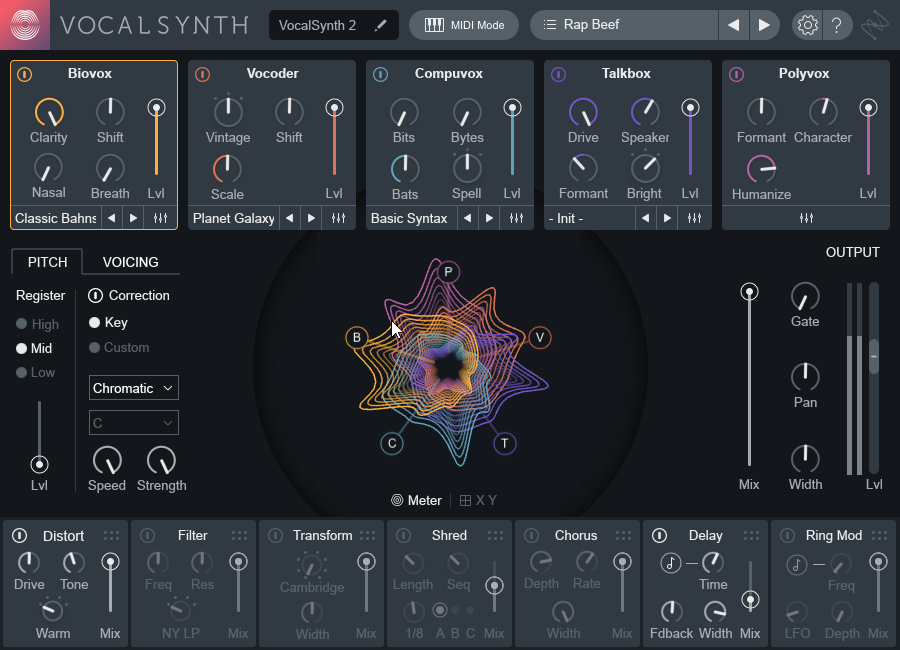Switch visualizer to Meter view
Screen dimensions: 900x650
click(x=417, y=500)
